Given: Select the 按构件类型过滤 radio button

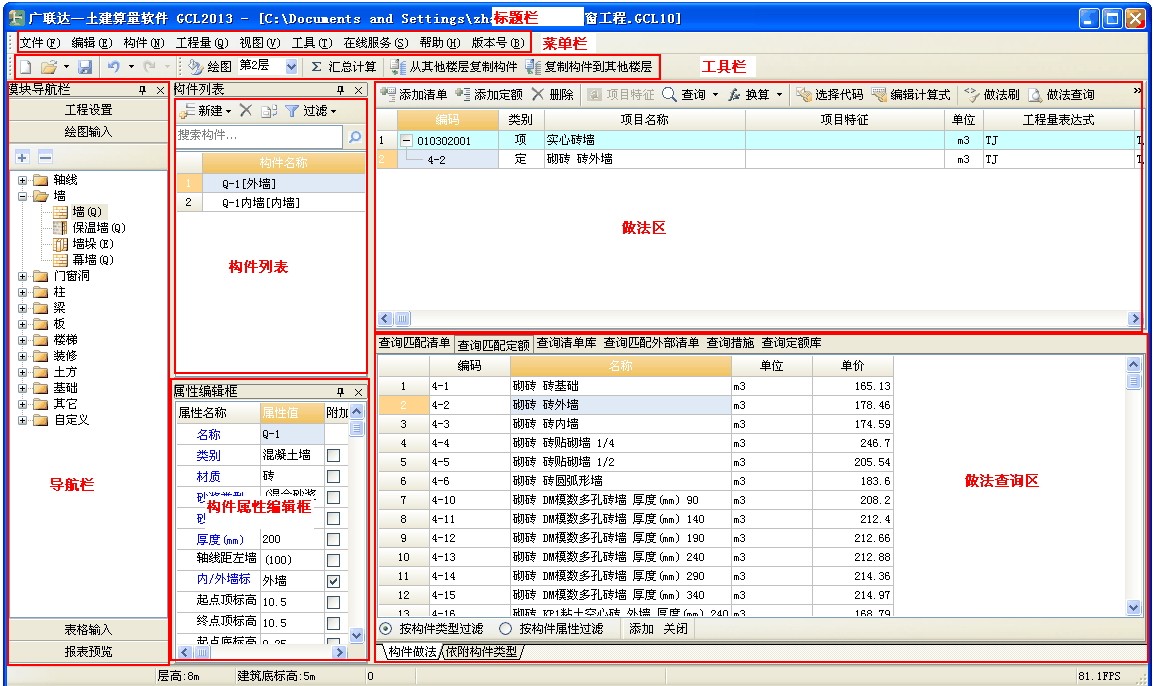Looking at the screenshot, I should click(x=385, y=629).
